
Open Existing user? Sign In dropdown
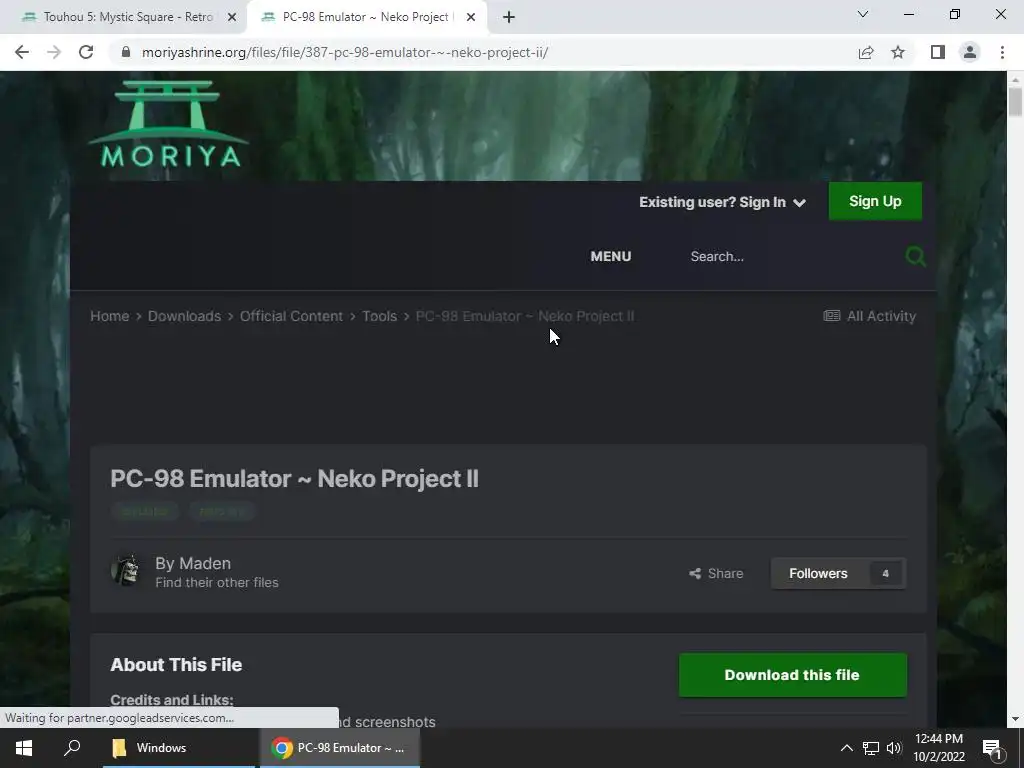(722, 202)
